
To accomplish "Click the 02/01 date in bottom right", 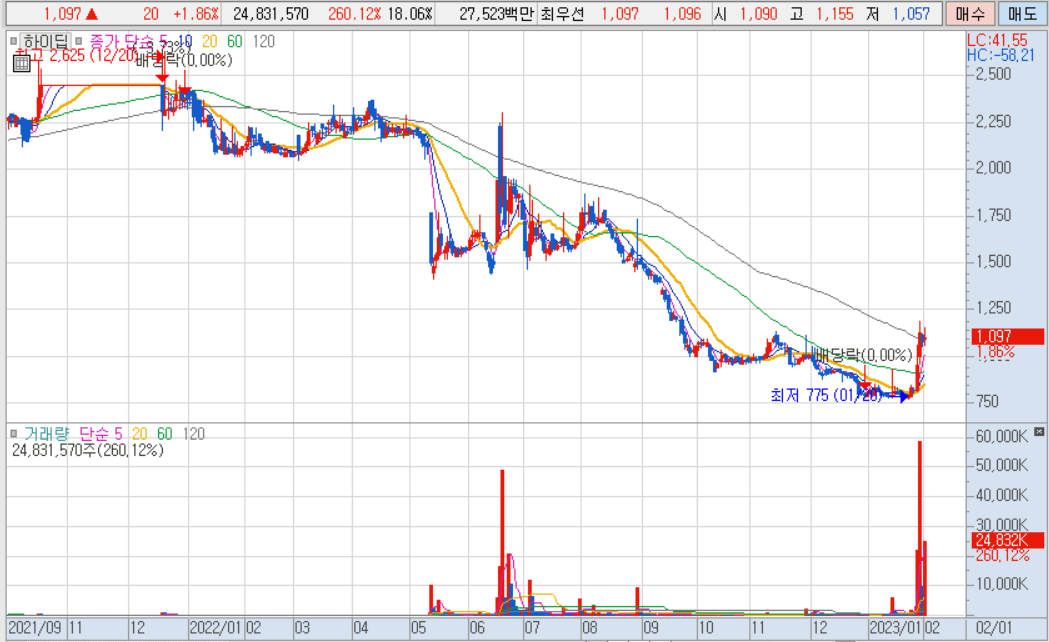I will (993, 628).
